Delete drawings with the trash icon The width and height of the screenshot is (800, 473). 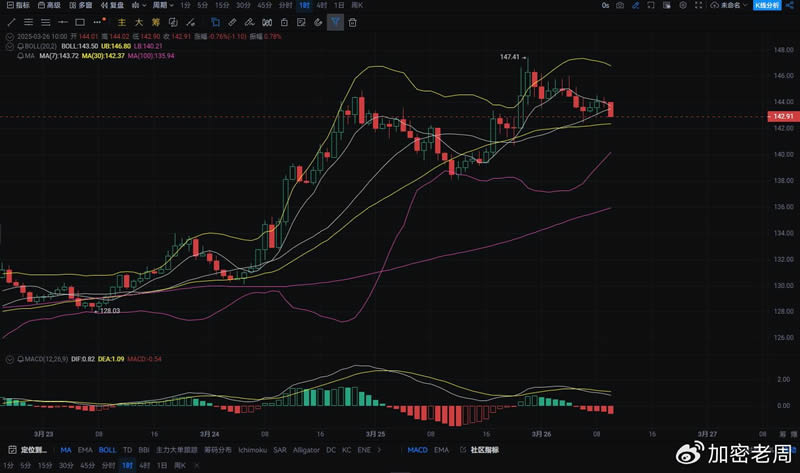pos(353,21)
